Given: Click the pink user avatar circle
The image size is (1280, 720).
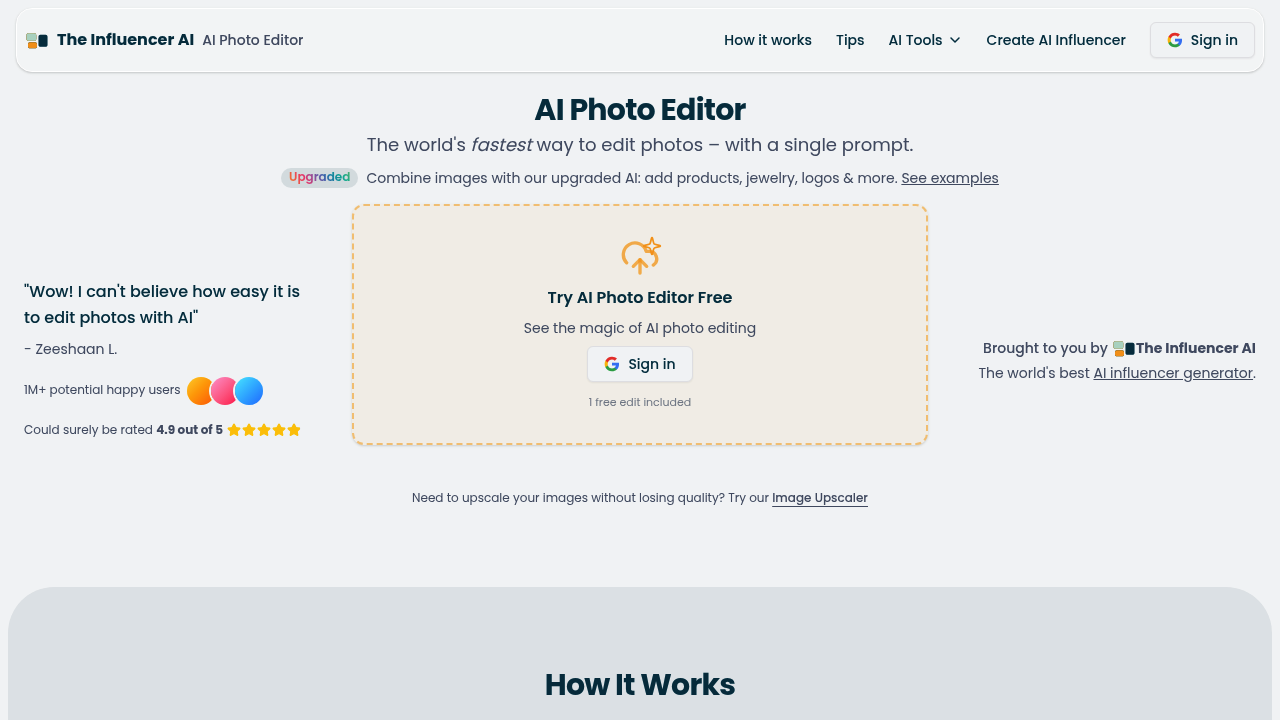Looking at the screenshot, I should click(224, 390).
